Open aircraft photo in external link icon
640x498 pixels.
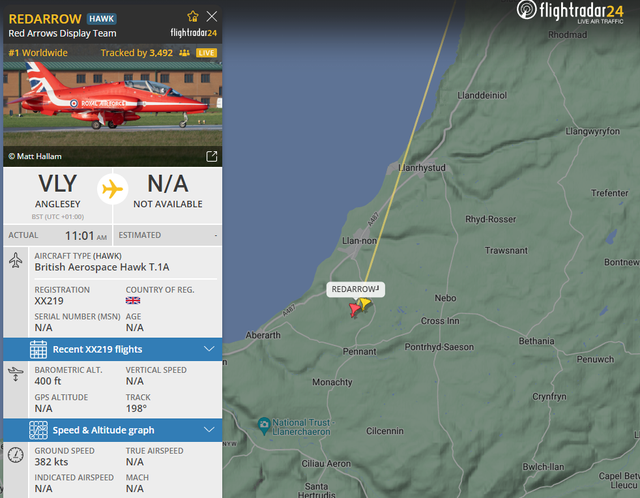point(211,156)
